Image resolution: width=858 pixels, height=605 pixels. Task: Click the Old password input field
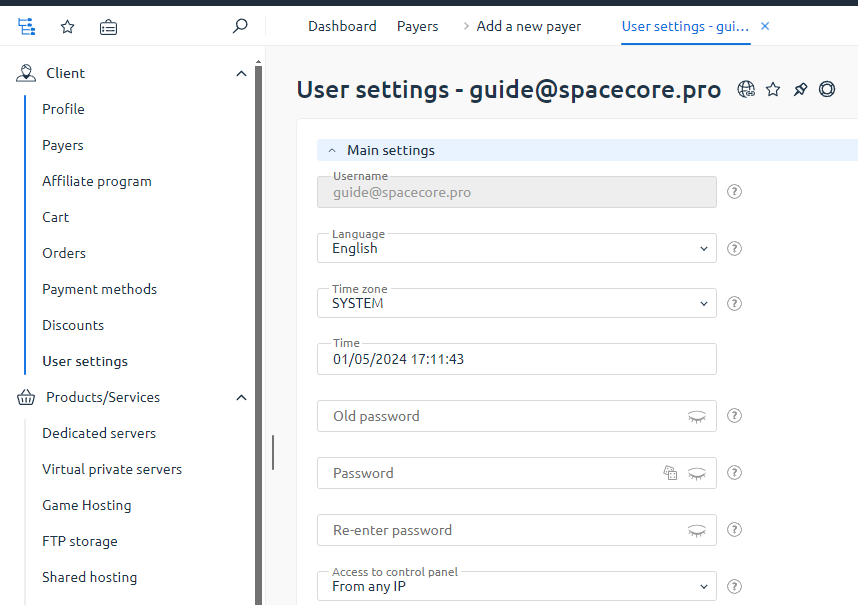(x=500, y=416)
